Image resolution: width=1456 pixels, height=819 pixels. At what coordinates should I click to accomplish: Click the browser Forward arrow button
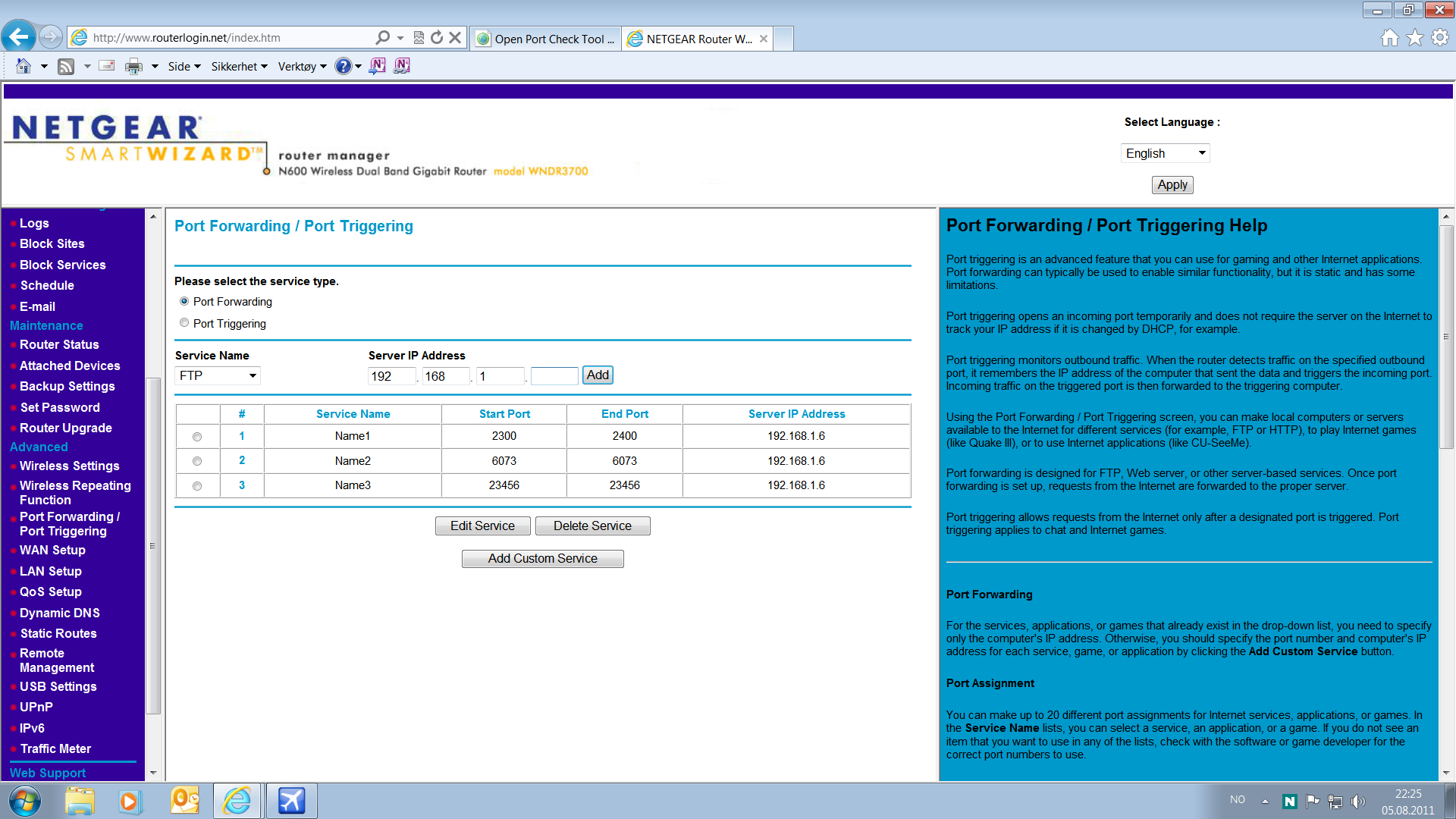50,37
